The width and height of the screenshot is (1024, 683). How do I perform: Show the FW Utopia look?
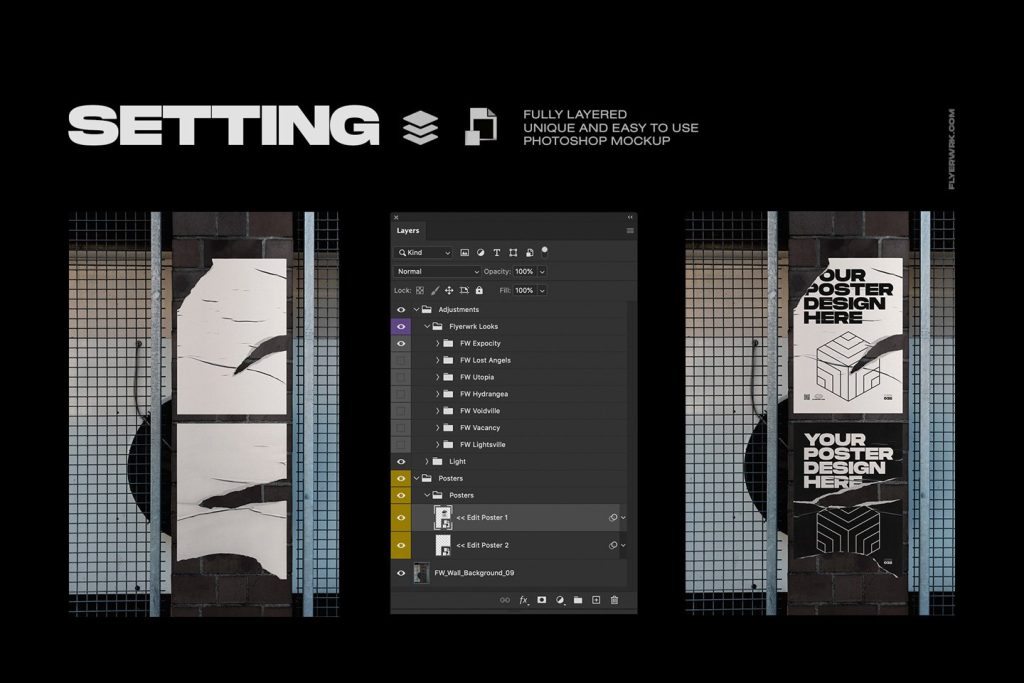tap(401, 377)
